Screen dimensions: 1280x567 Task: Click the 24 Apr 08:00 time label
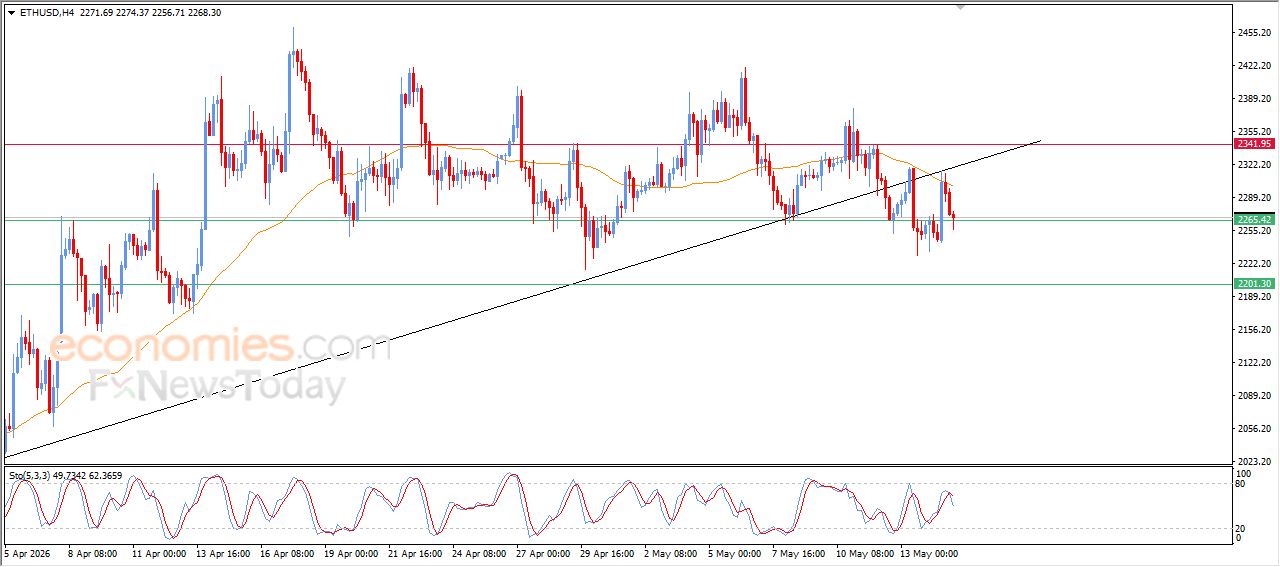[481, 552]
